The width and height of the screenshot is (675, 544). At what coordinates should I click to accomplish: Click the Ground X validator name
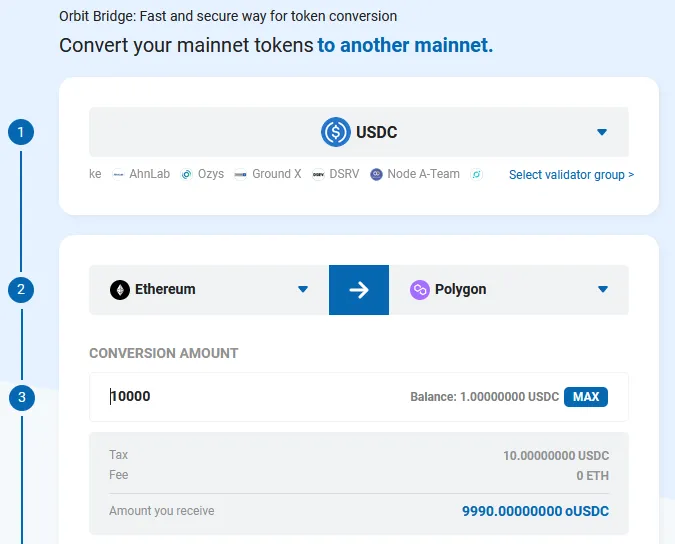(x=277, y=174)
